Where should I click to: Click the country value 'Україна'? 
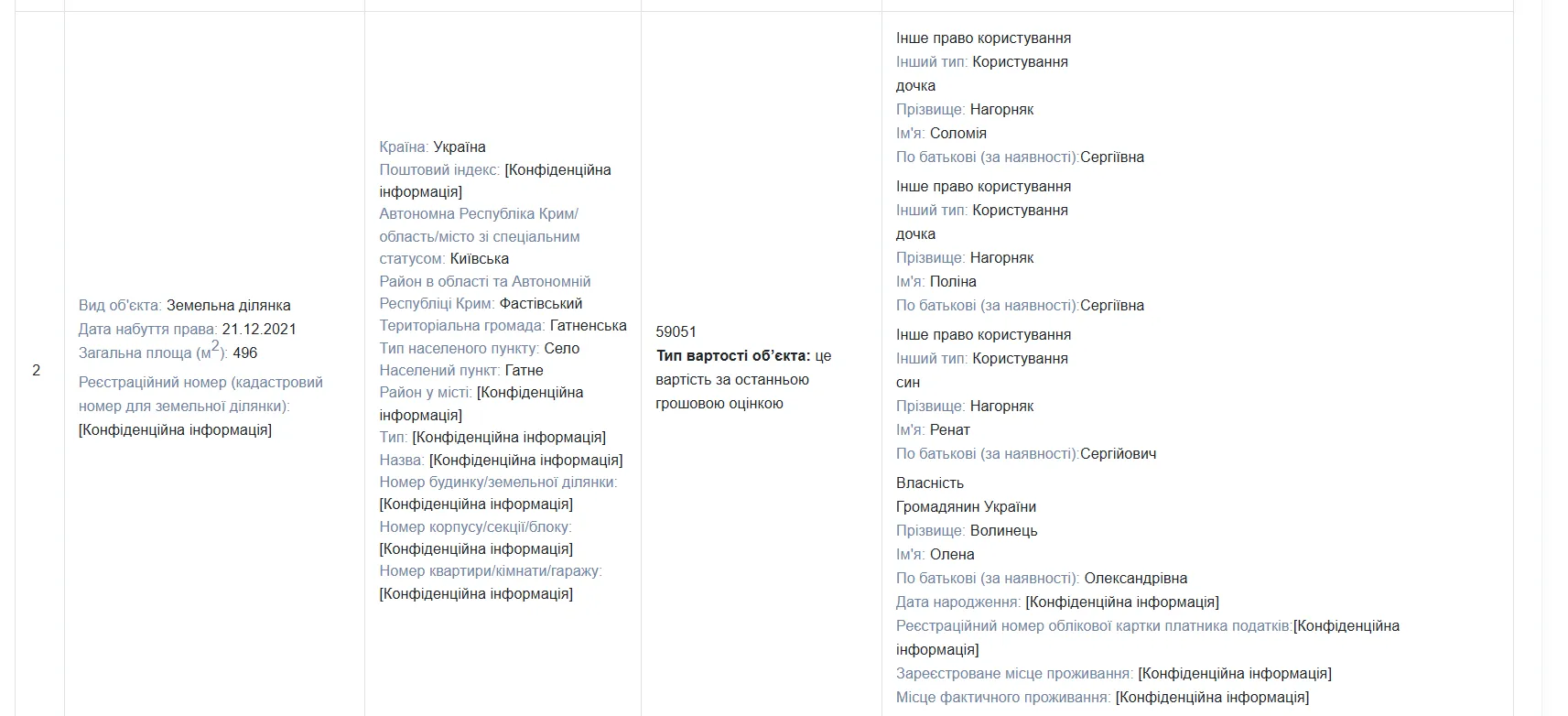coord(460,146)
